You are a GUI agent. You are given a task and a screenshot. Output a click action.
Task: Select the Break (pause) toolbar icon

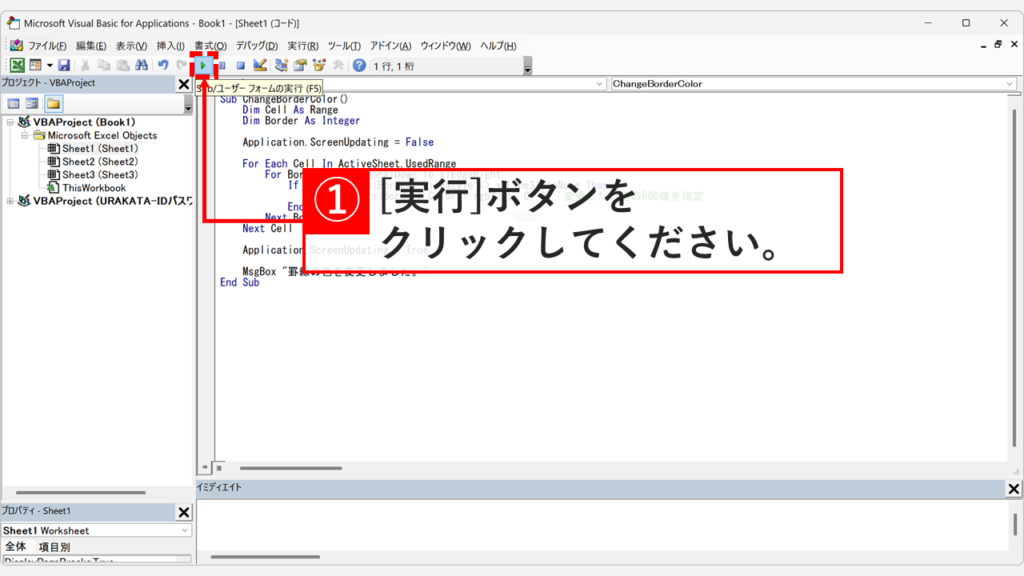point(222,64)
